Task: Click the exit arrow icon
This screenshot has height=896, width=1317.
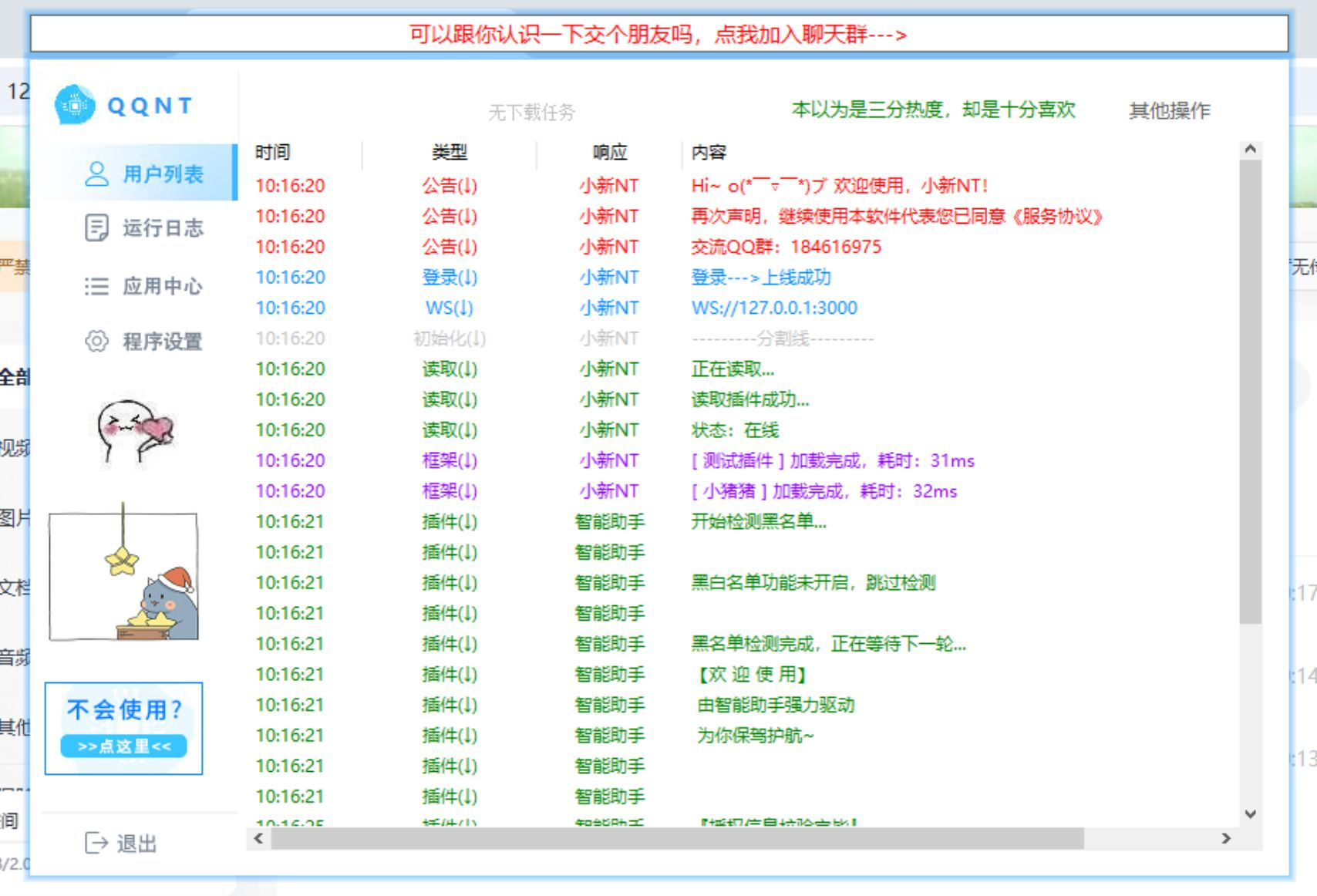Action: tap(96, 843)
